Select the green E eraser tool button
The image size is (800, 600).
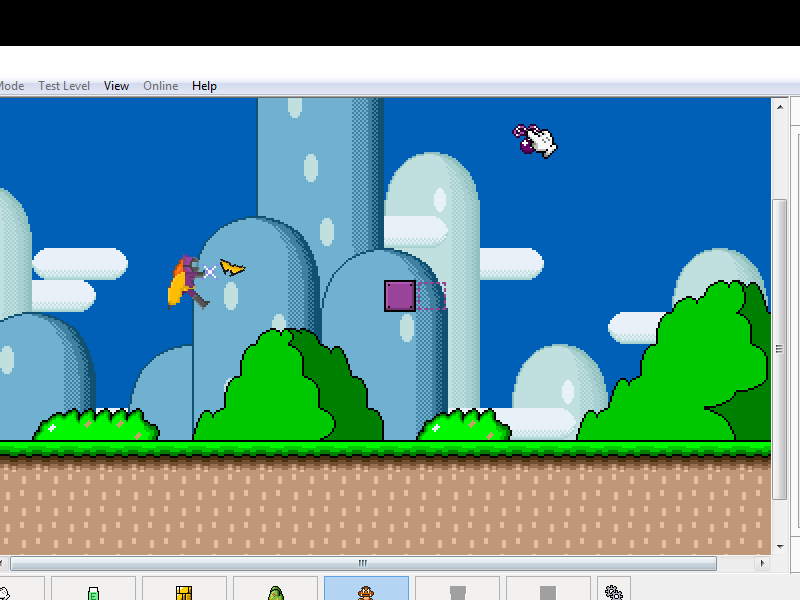click(x=93, y=588)
